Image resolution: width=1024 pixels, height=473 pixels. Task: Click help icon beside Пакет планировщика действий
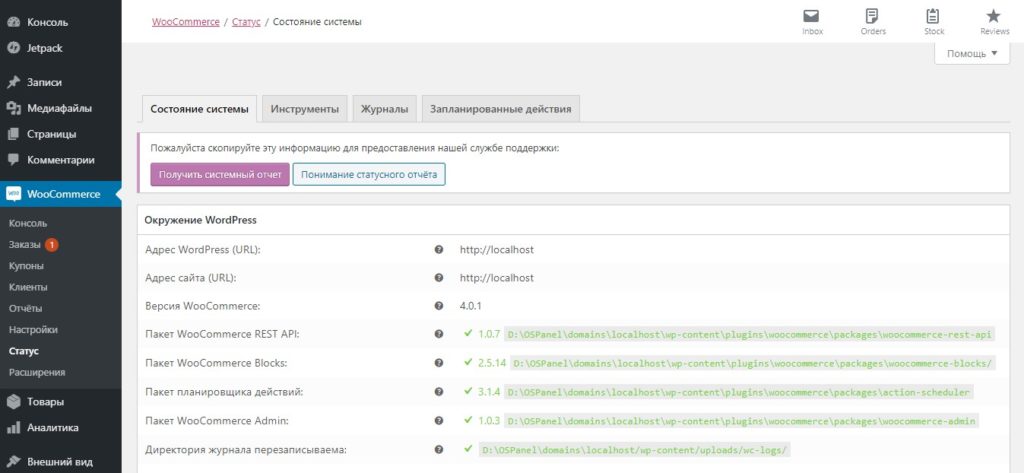click(x=439, y=391)
